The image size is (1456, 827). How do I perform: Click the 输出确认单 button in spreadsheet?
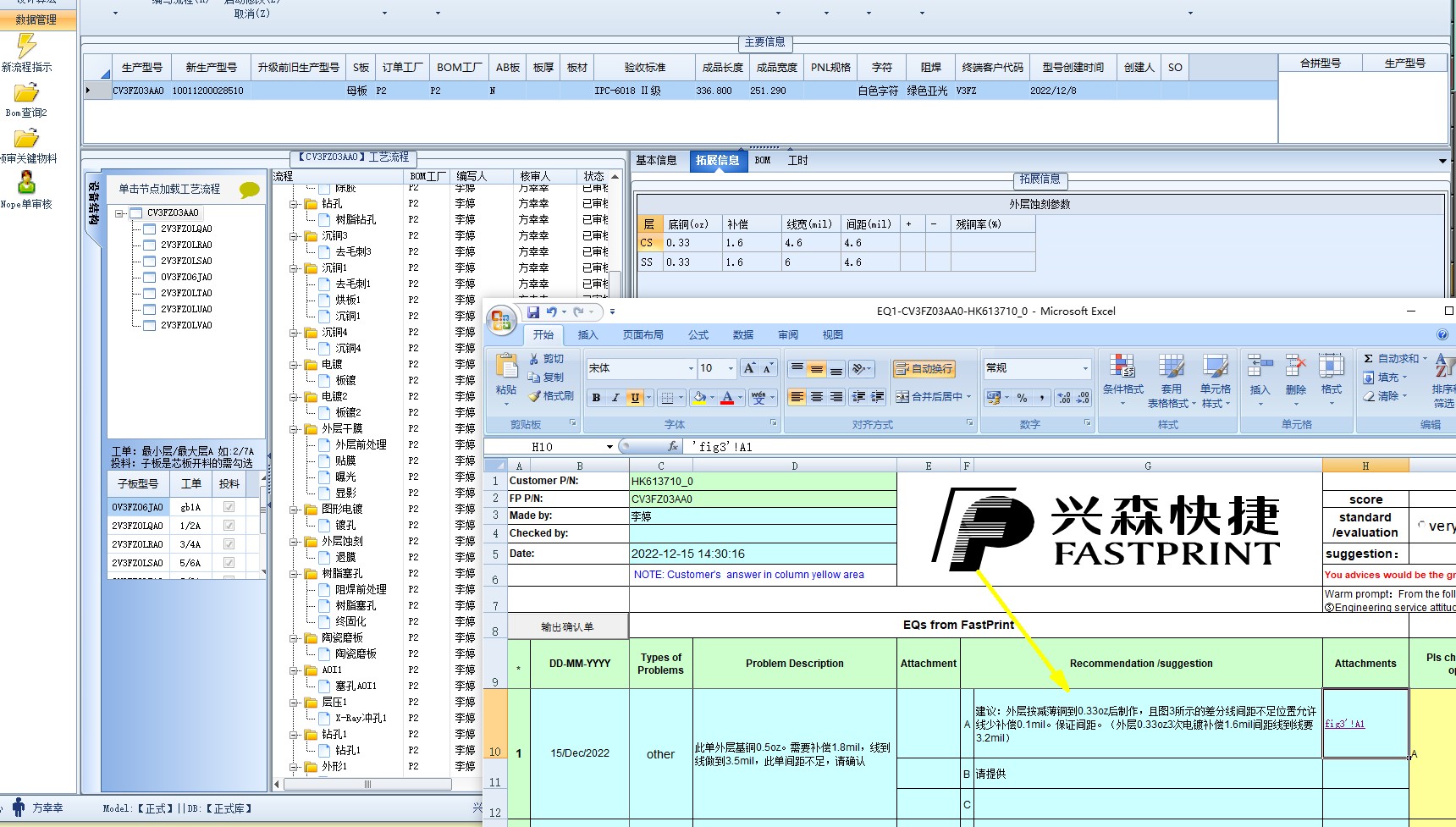click(568, 626)
